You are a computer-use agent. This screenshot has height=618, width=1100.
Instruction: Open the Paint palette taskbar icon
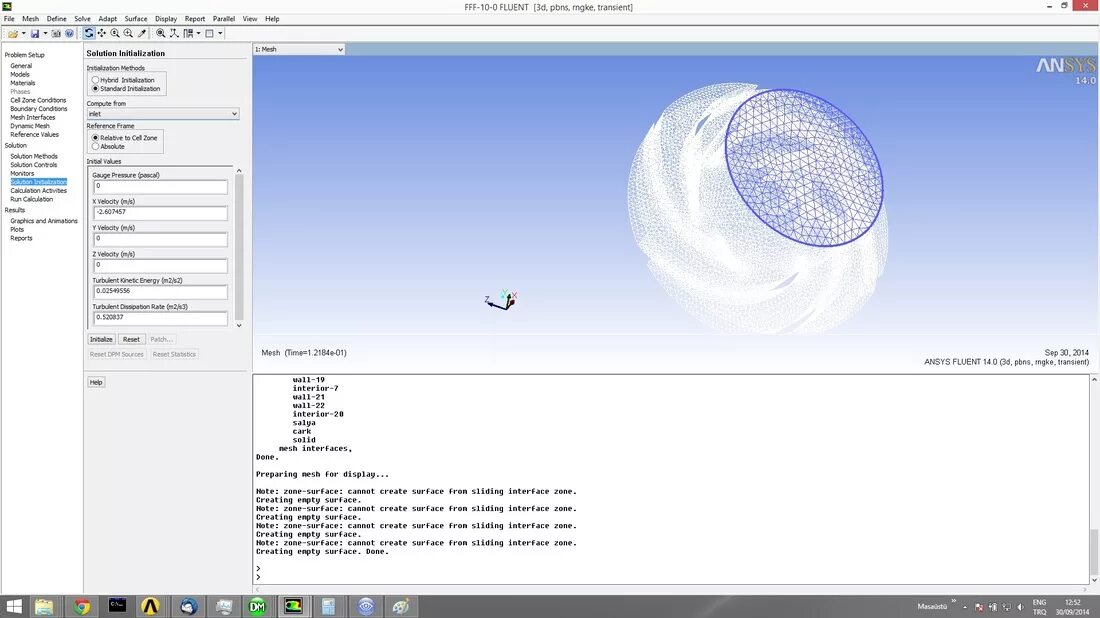point(401,606)
